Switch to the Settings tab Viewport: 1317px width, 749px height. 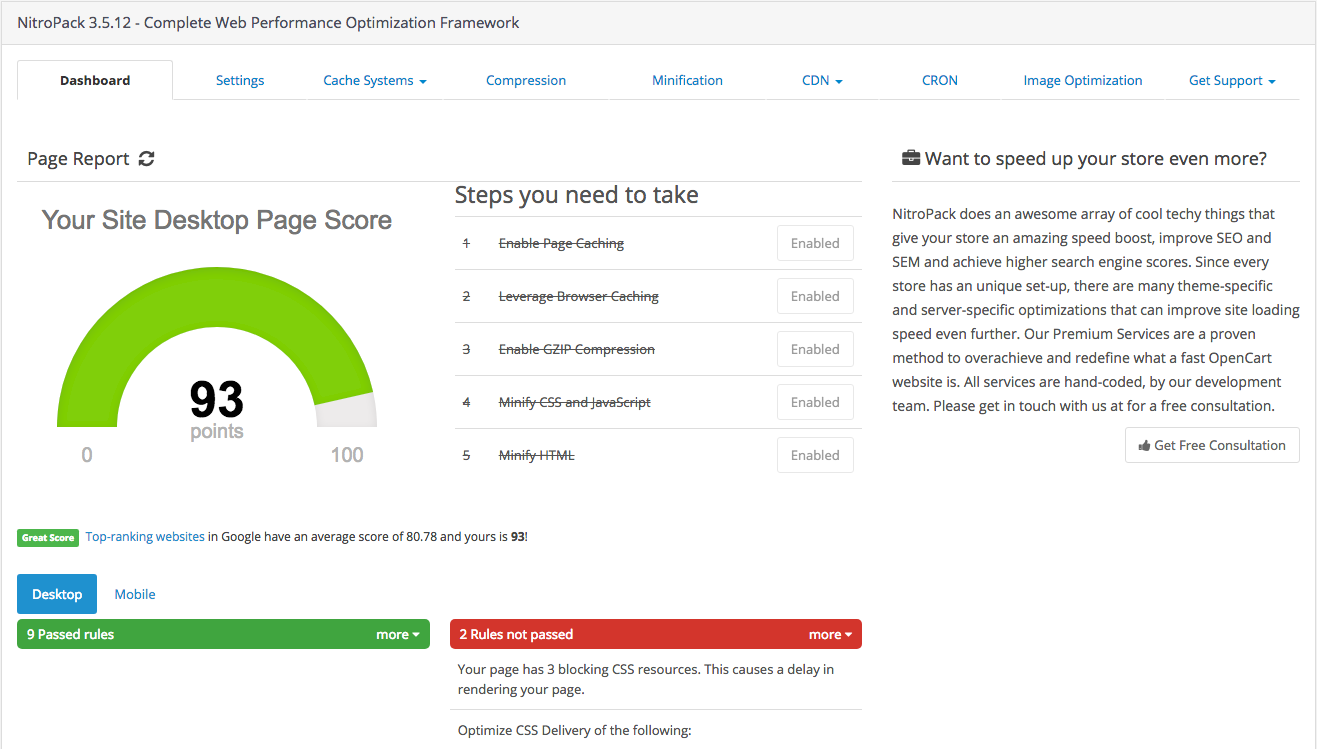[240, 80]
